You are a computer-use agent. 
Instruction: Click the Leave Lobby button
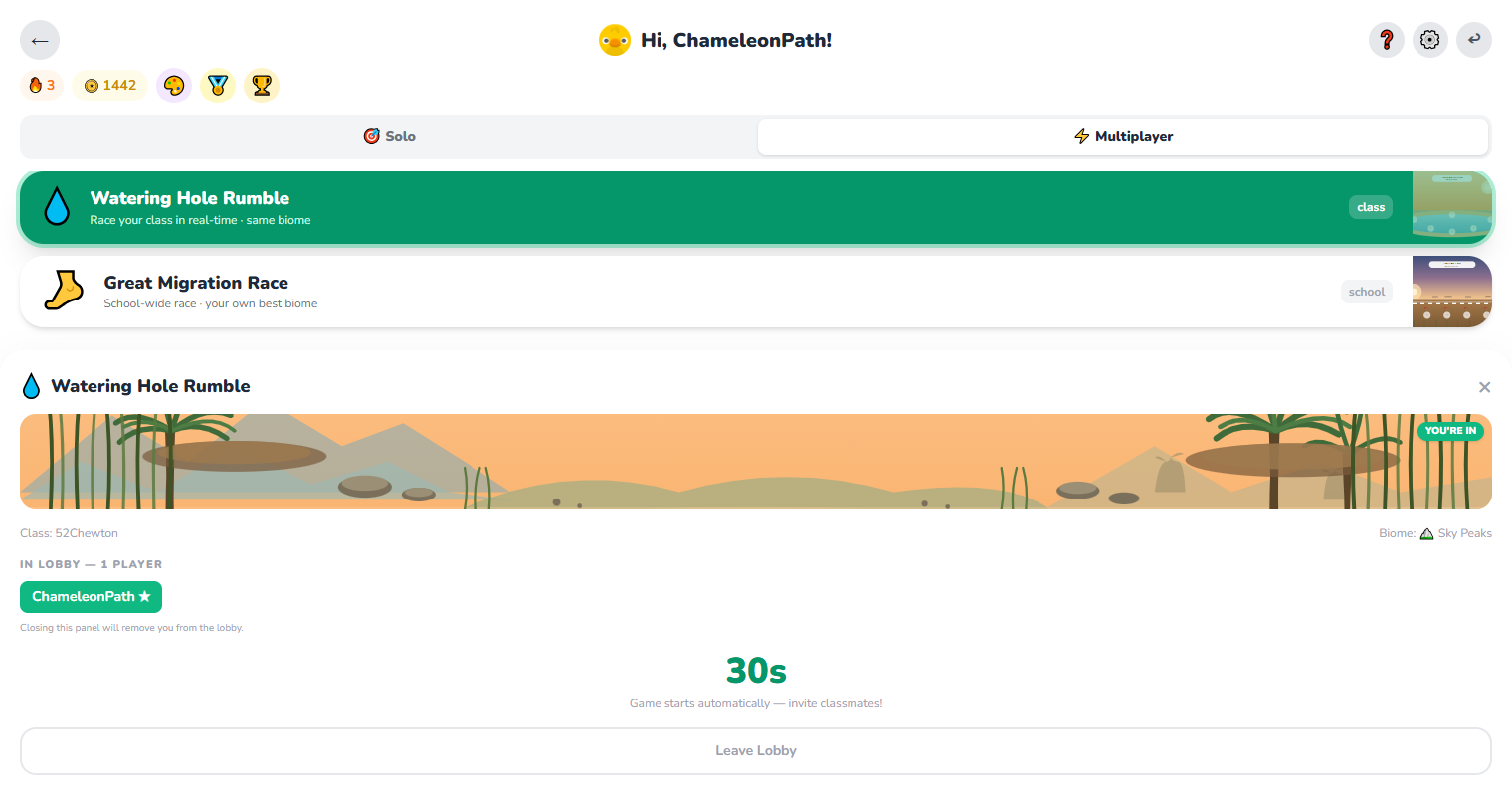(756, 751)
